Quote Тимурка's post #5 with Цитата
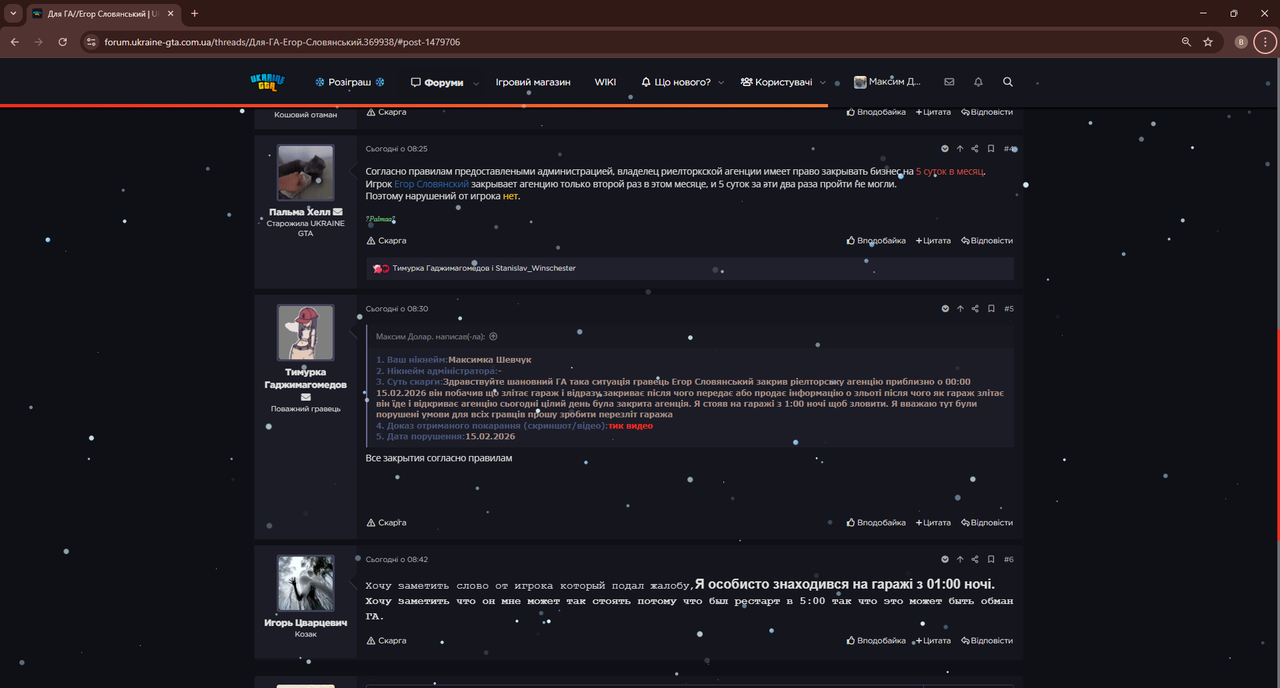Screen dimensions: 1280x688 [933, 523]
